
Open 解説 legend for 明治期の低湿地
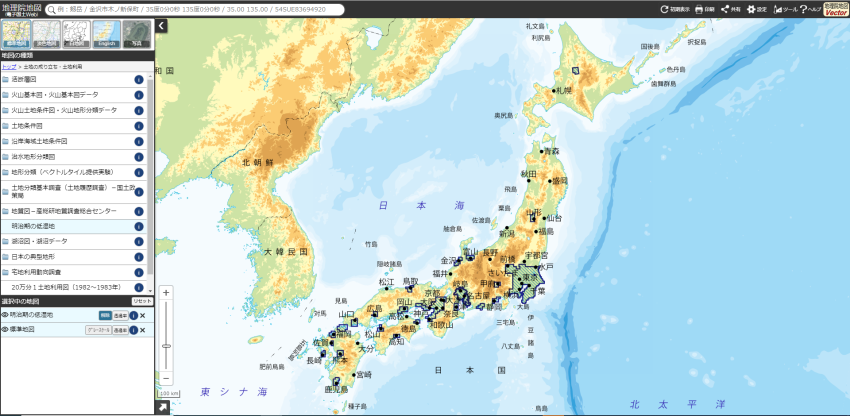[x=105, y=316]
